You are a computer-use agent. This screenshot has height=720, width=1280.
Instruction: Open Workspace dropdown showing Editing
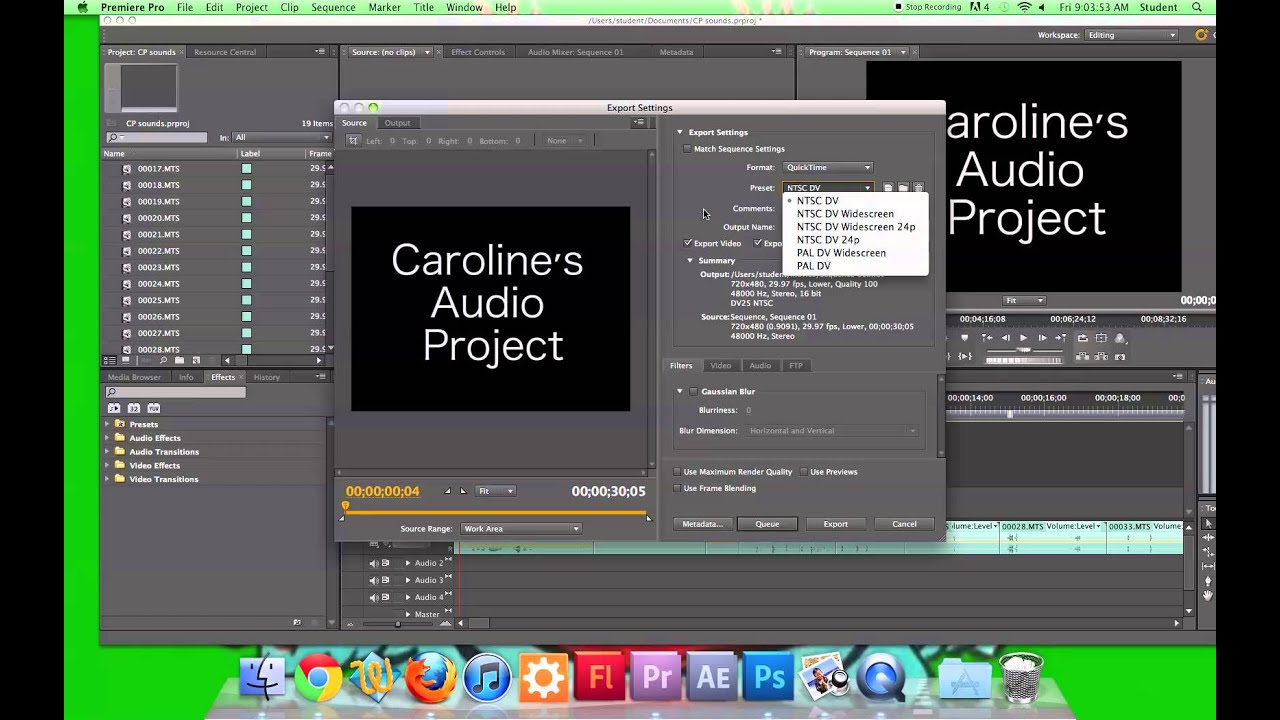[x=1132, y=35]
